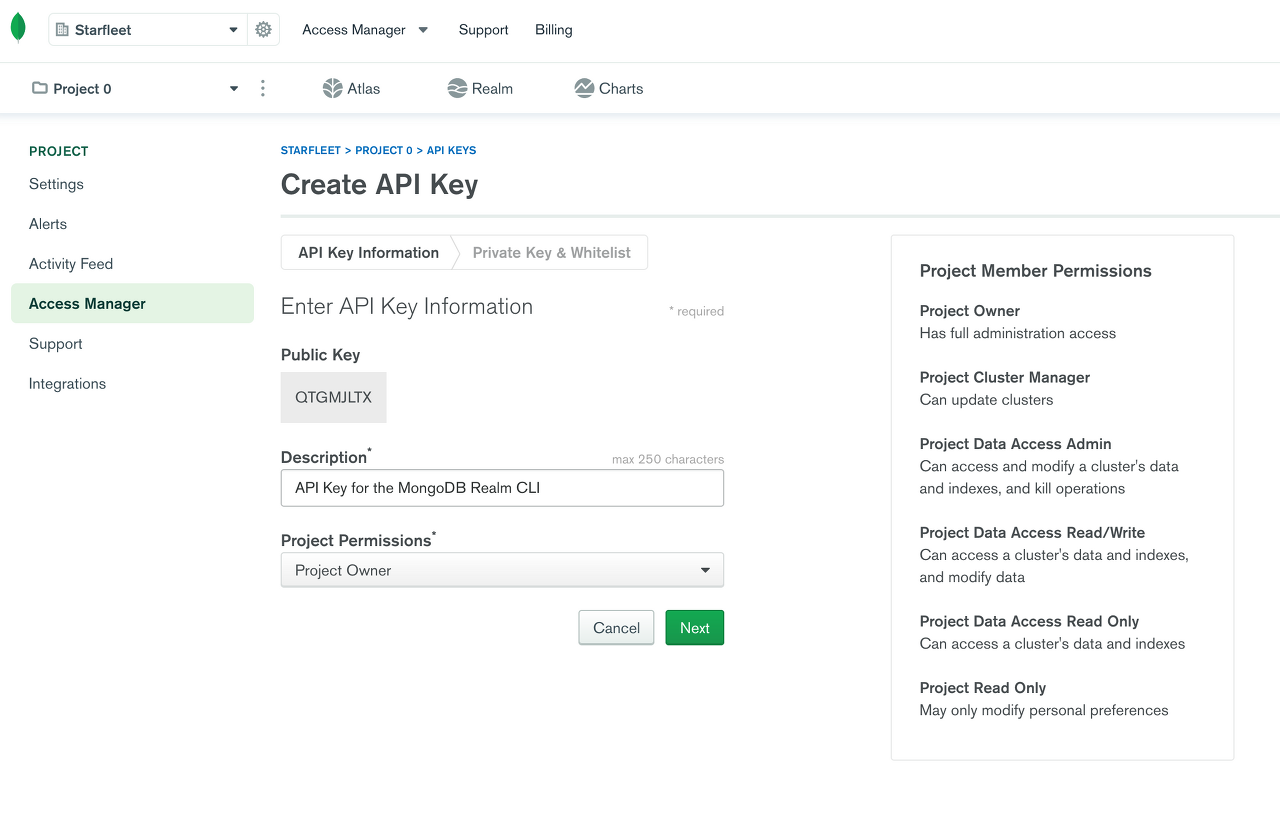Open the Project Permissions dropdown

pos(502,570)
